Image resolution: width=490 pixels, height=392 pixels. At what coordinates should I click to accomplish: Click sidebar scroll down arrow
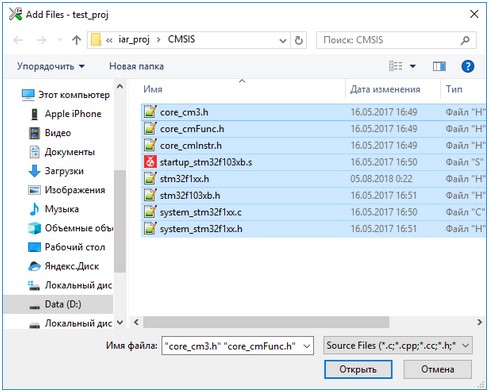click(x=120, y=322)
